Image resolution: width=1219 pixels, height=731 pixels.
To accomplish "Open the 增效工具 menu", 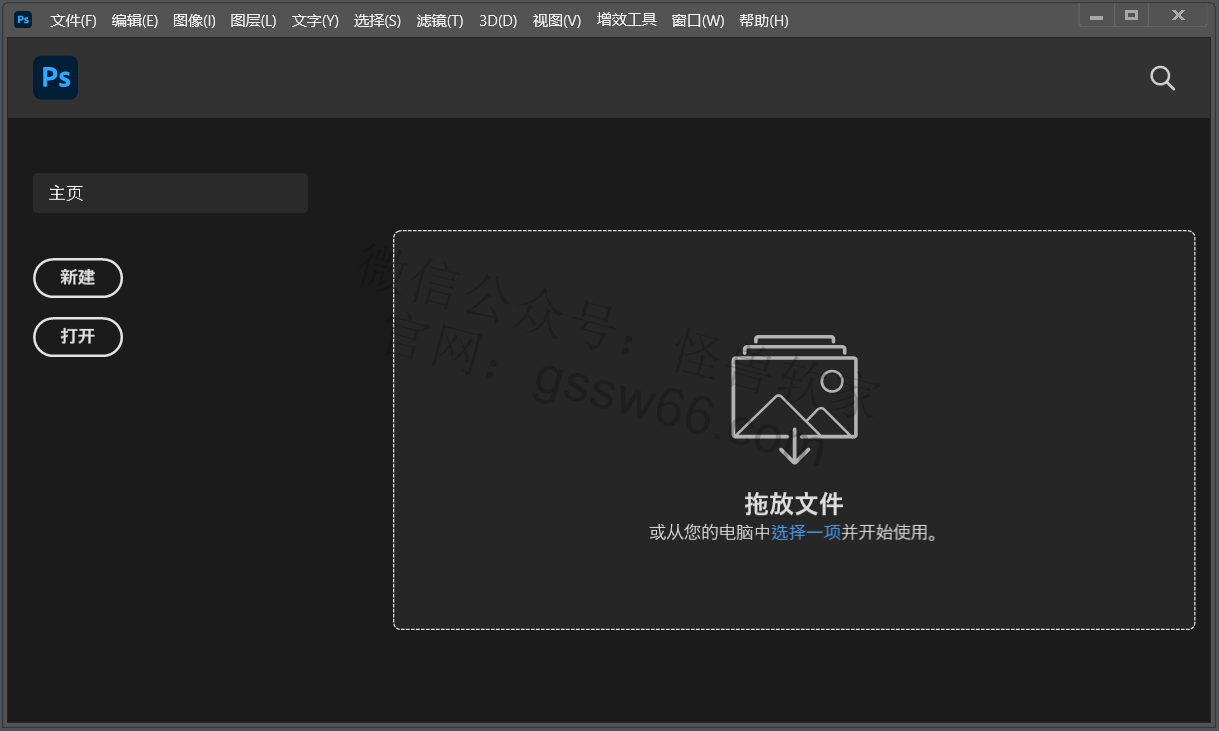I will point(626,20).
